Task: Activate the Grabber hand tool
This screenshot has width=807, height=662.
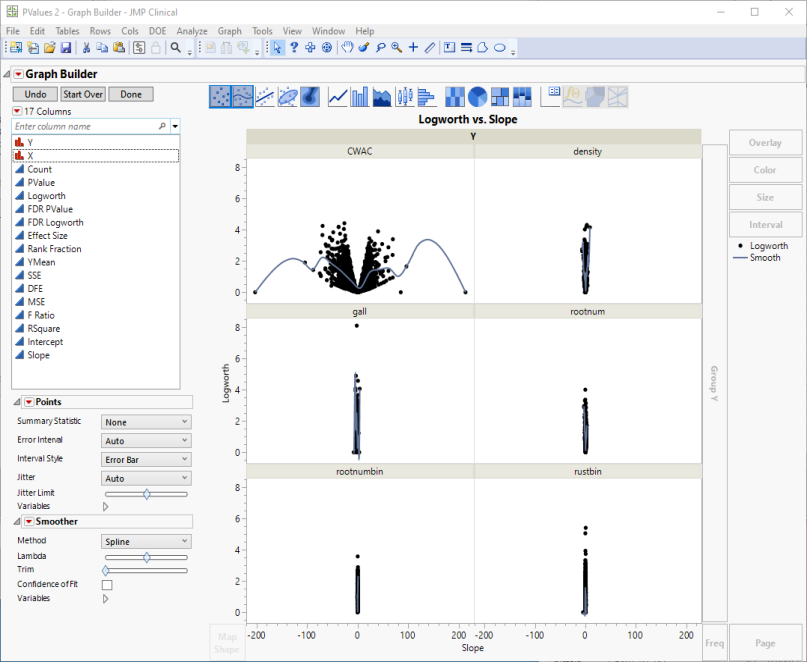Action: tap(347, 47)
